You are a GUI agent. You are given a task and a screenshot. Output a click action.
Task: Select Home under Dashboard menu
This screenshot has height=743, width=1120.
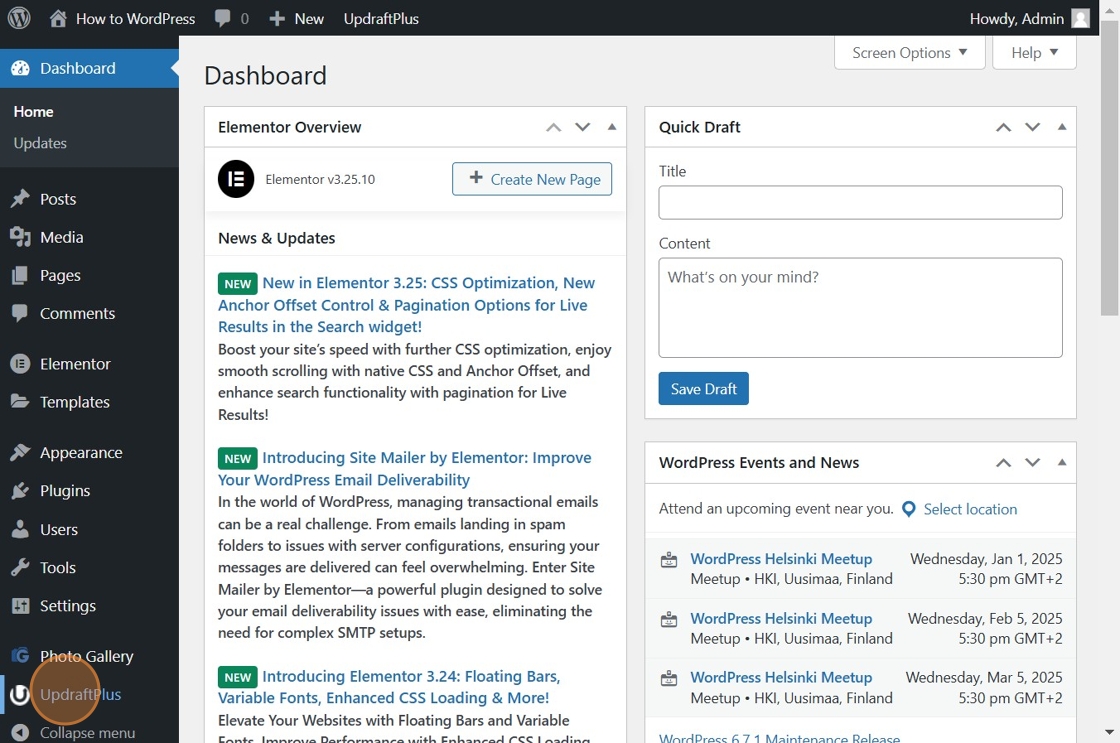pyautogui.click(x=34, y=111)
